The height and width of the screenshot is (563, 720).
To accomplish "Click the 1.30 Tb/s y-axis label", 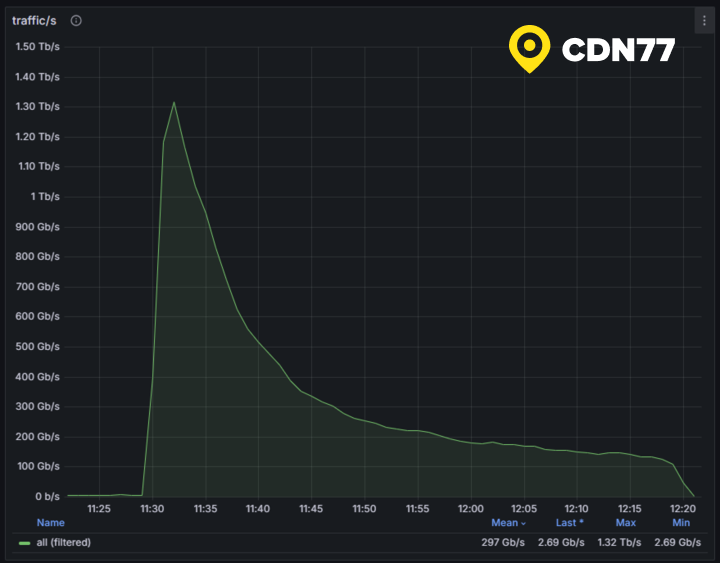I will click(x=37, y=107).
